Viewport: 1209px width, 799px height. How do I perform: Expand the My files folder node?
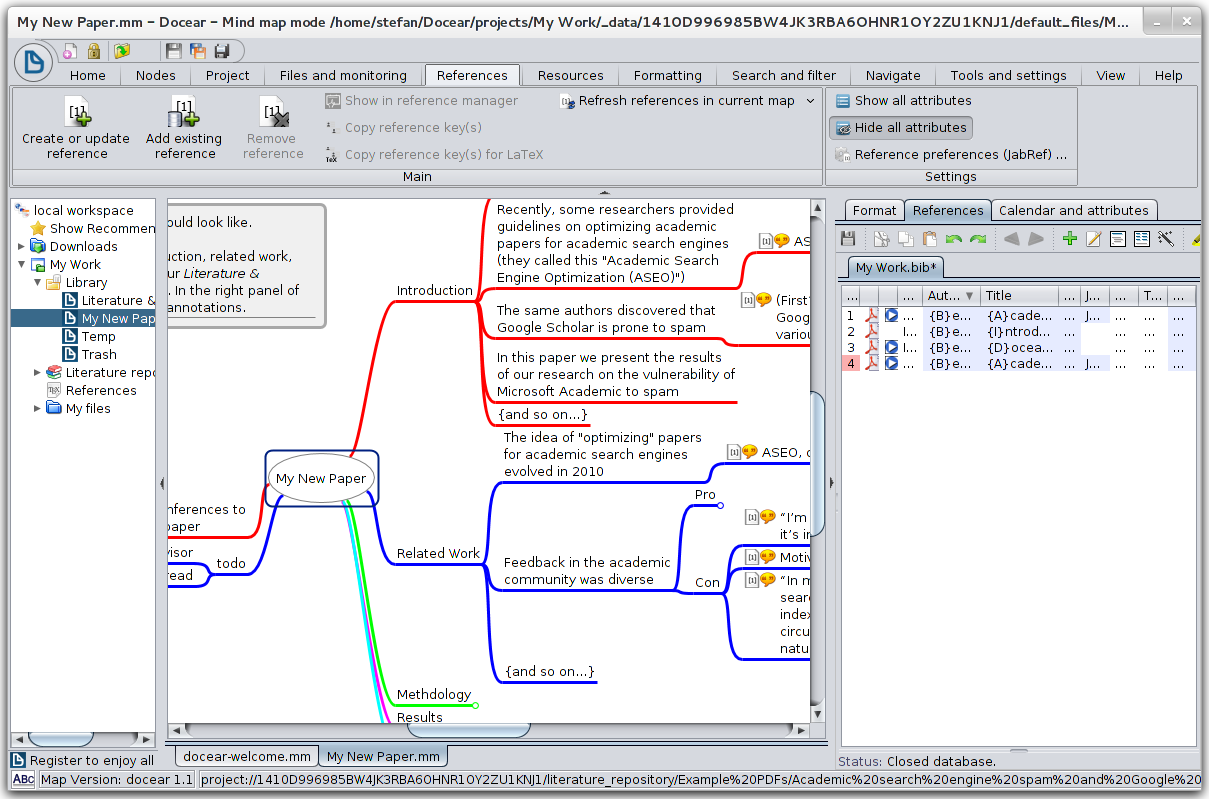tap(38, 408)
